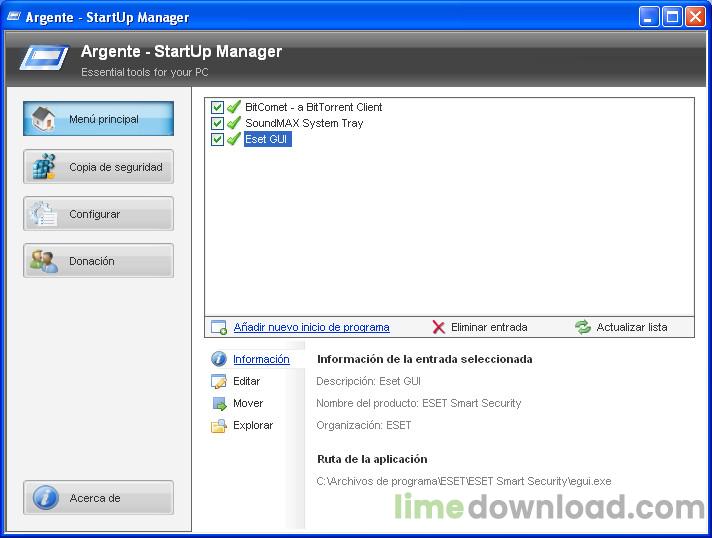712x538 pixels.
Task: Select the BitComet - a BitTorrent Client entry
Action: click(x=313, y=107)
